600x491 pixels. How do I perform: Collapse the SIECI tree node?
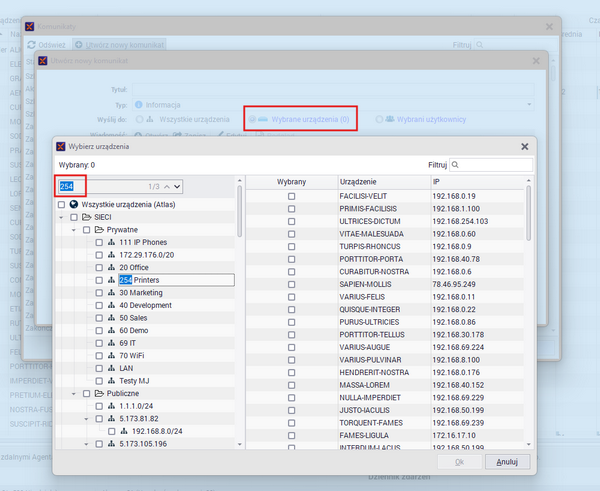pos(61,217)
